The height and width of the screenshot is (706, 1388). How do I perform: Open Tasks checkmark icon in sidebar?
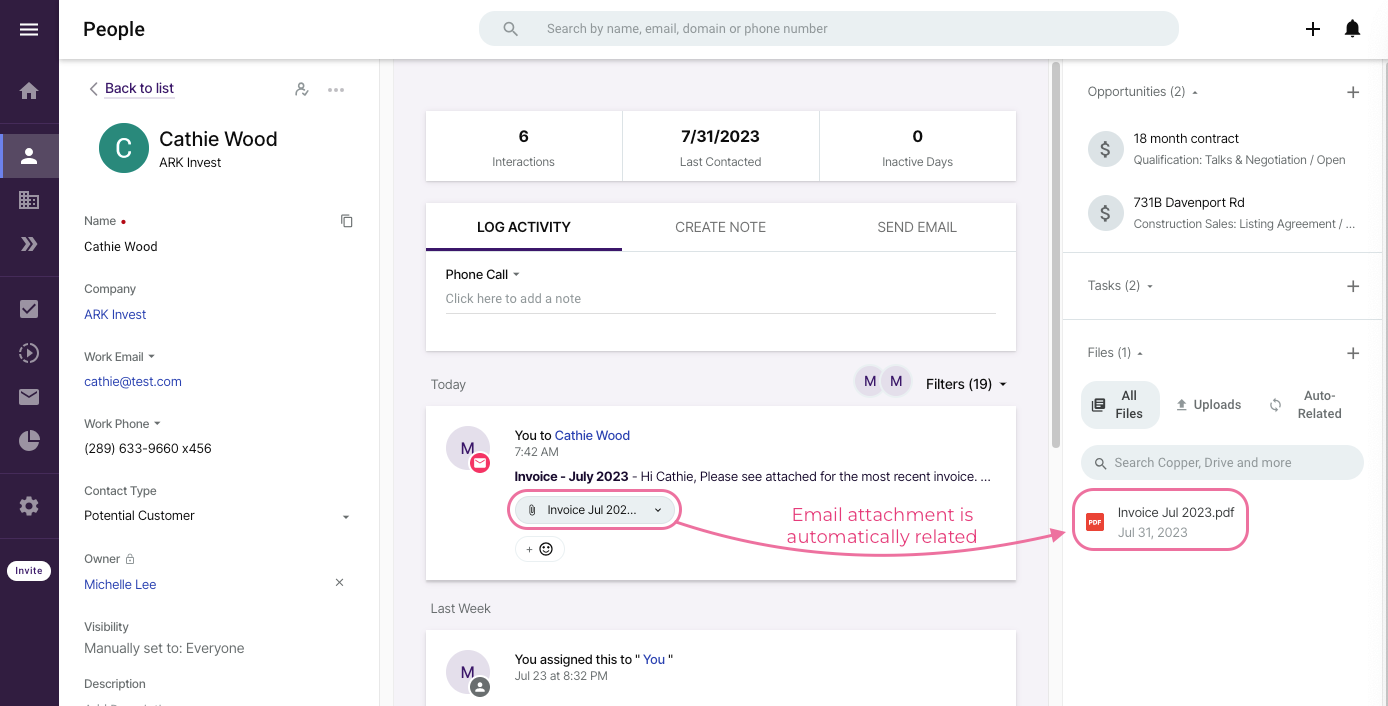pos(29,308)
